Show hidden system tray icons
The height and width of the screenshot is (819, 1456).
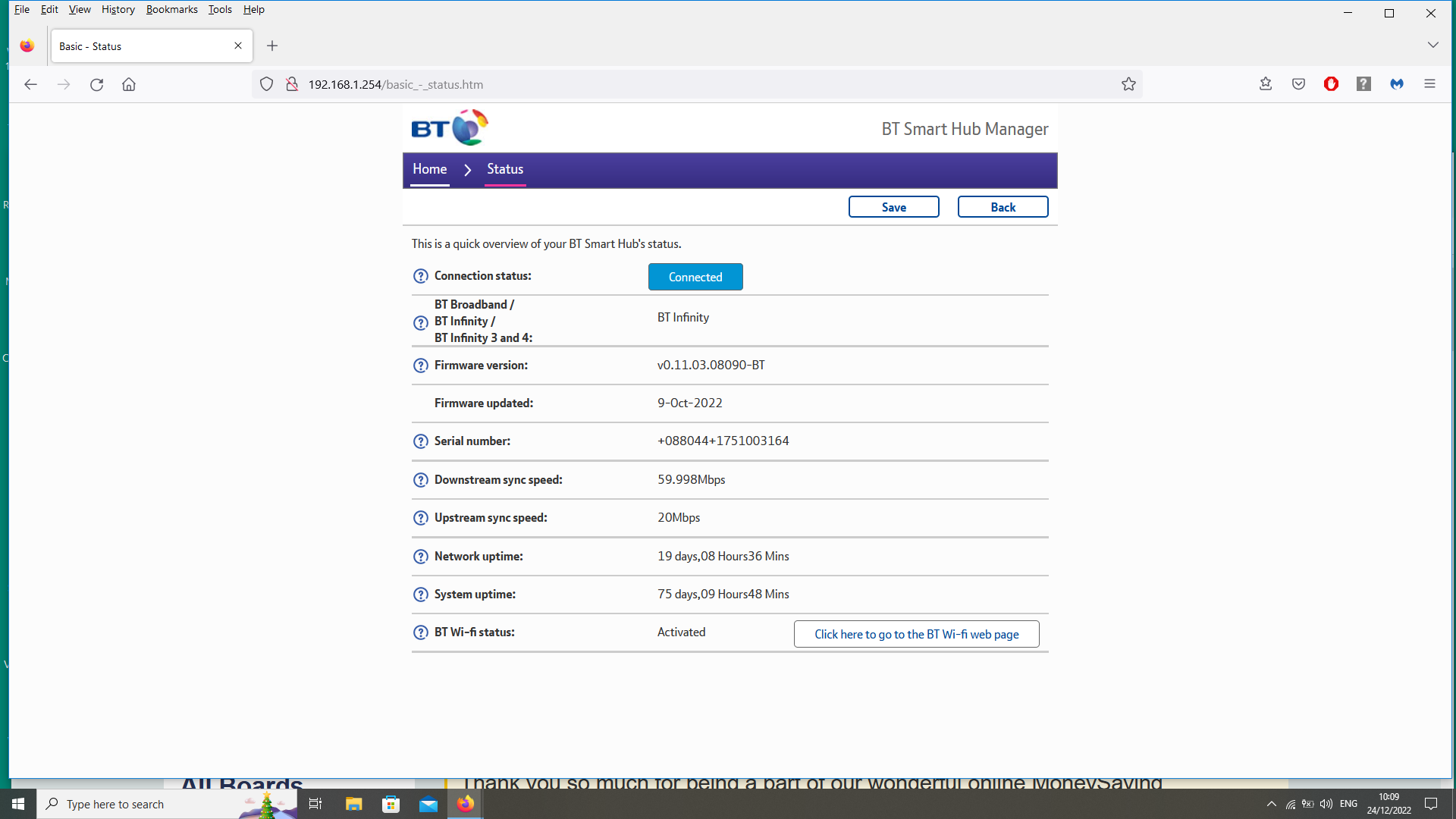coord(1272,804)
